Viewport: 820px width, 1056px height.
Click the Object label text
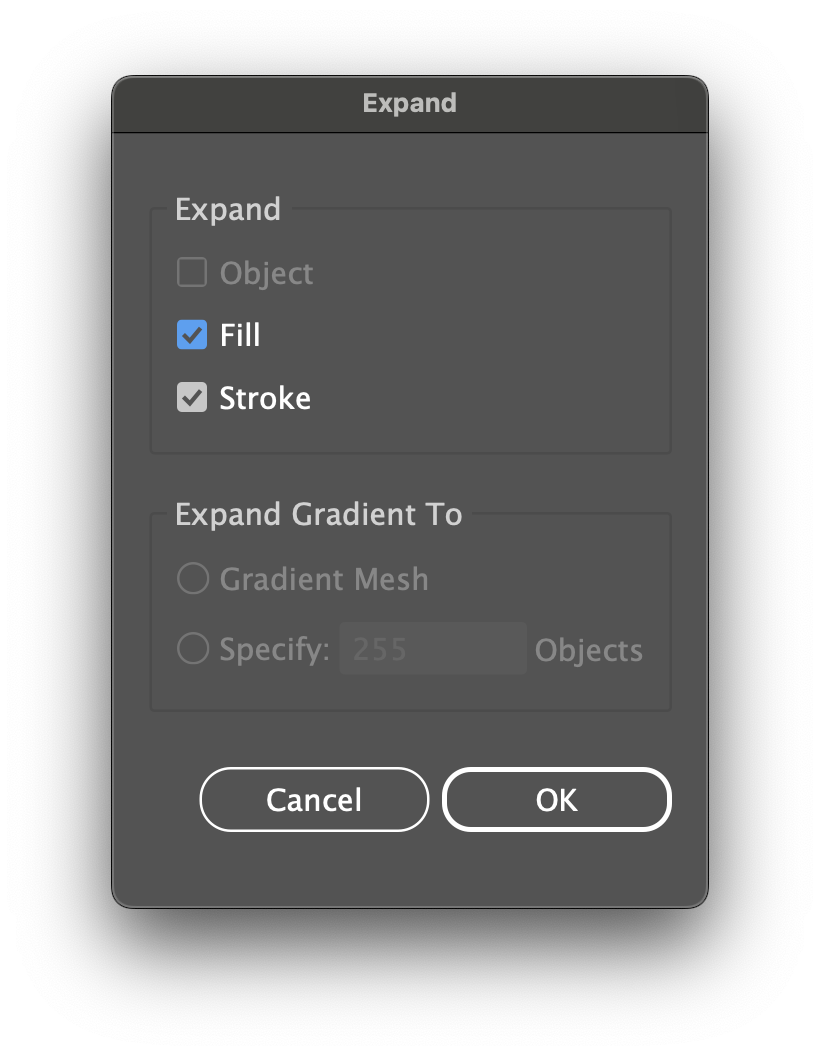pos(266,273)
